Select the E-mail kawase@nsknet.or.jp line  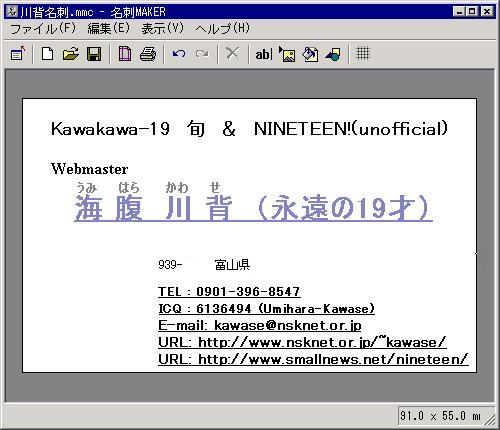tap(260, 325)
